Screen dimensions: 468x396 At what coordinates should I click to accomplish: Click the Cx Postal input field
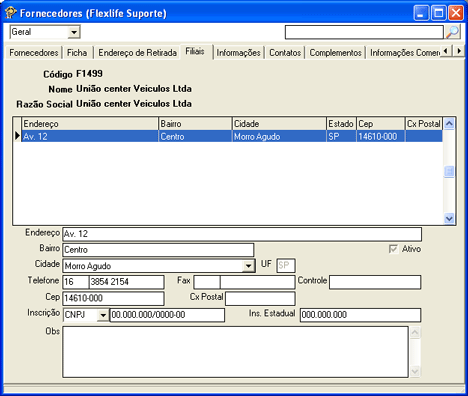(260, 298)
